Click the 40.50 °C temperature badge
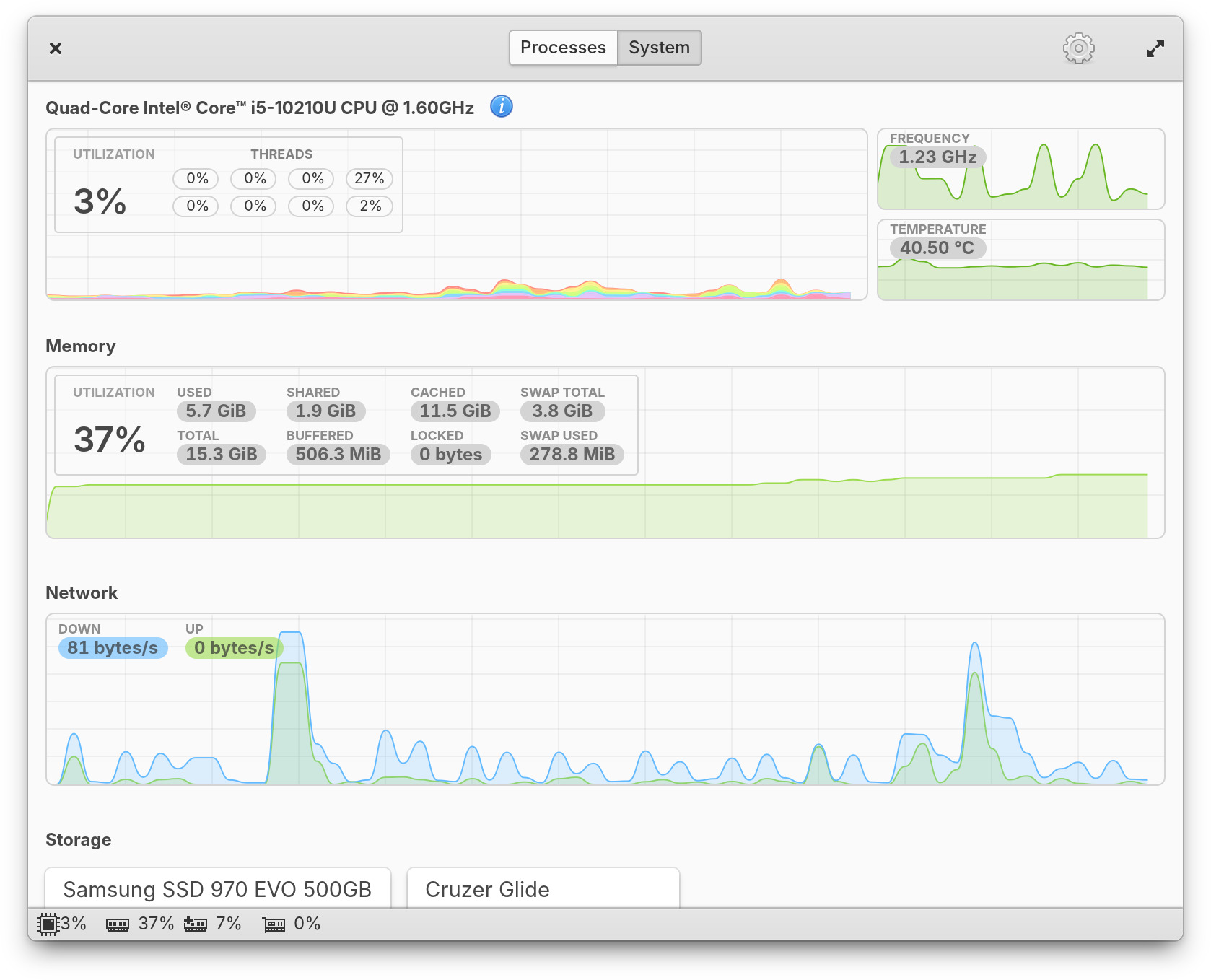Screen dimensions: 1211x980 click(x=937, y=248)
